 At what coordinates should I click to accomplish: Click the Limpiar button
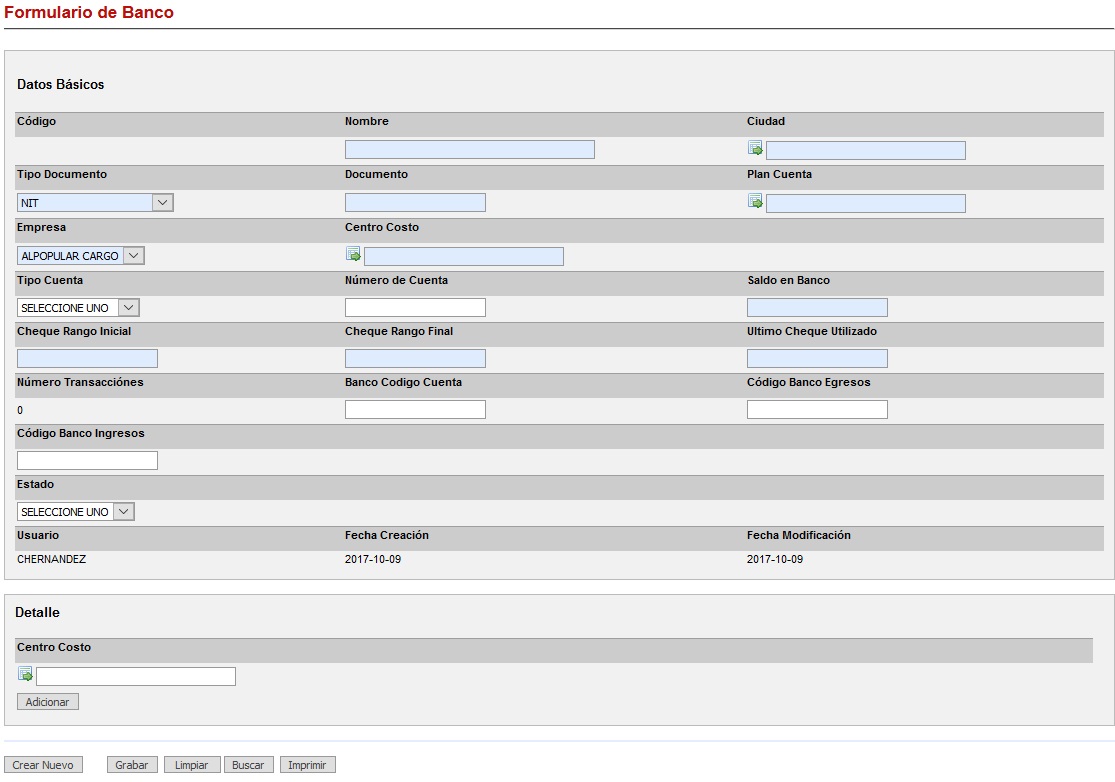coord(191,765)
